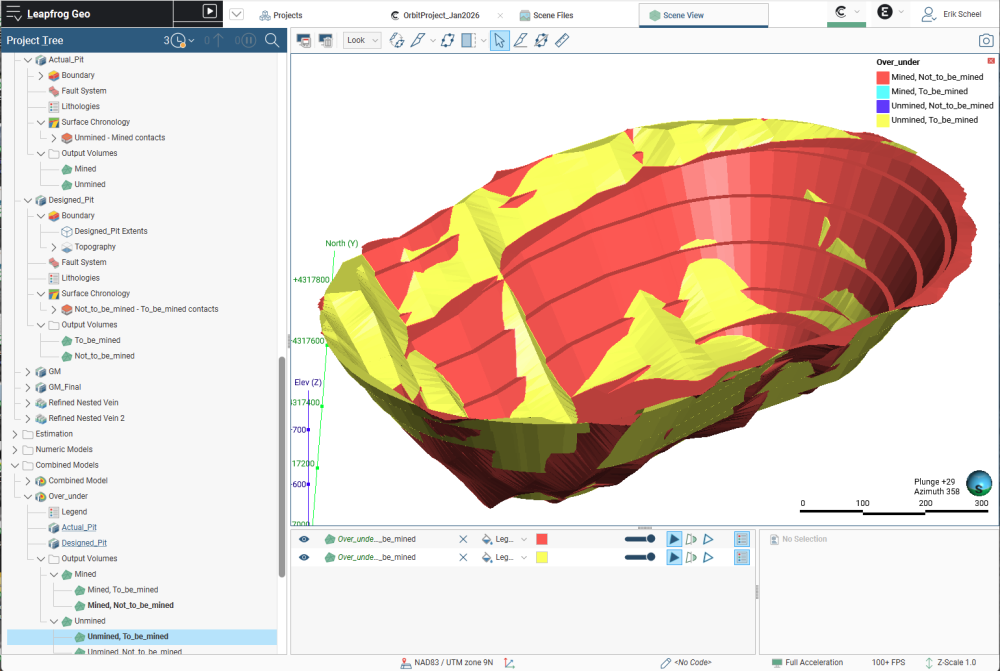
Task: Click the yellow colour swatch
Action: click(x=541, y=557)
